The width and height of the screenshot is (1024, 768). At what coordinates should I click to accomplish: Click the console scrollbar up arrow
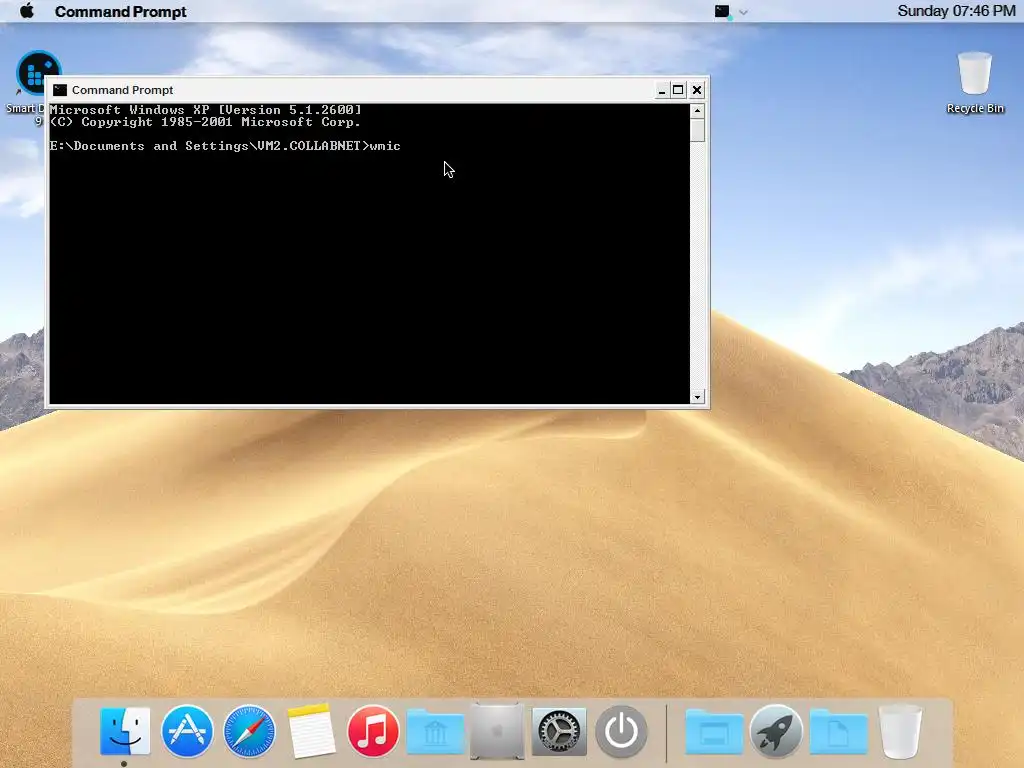(x=697, y=111)
